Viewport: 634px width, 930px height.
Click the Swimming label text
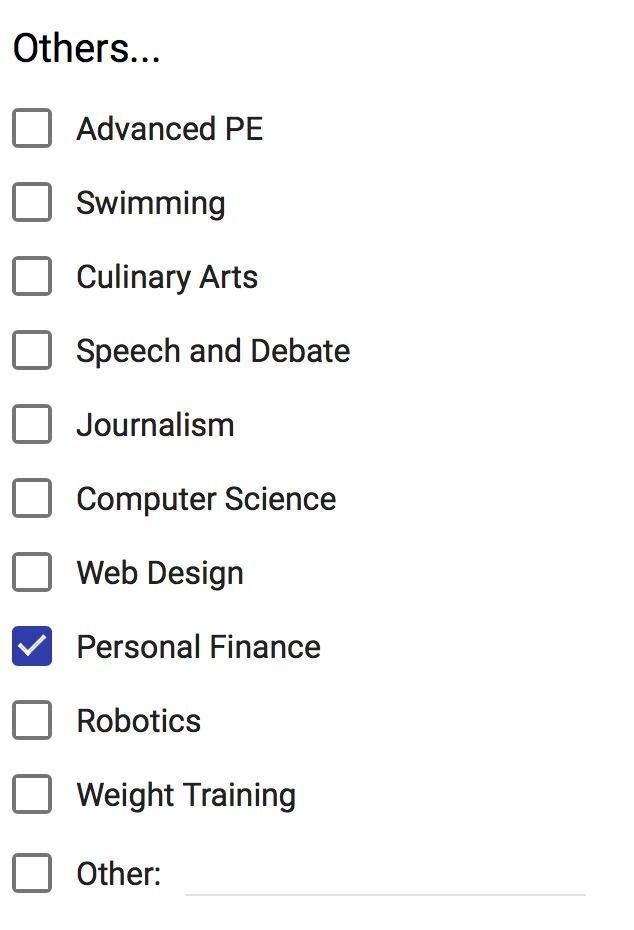(150, 203)
